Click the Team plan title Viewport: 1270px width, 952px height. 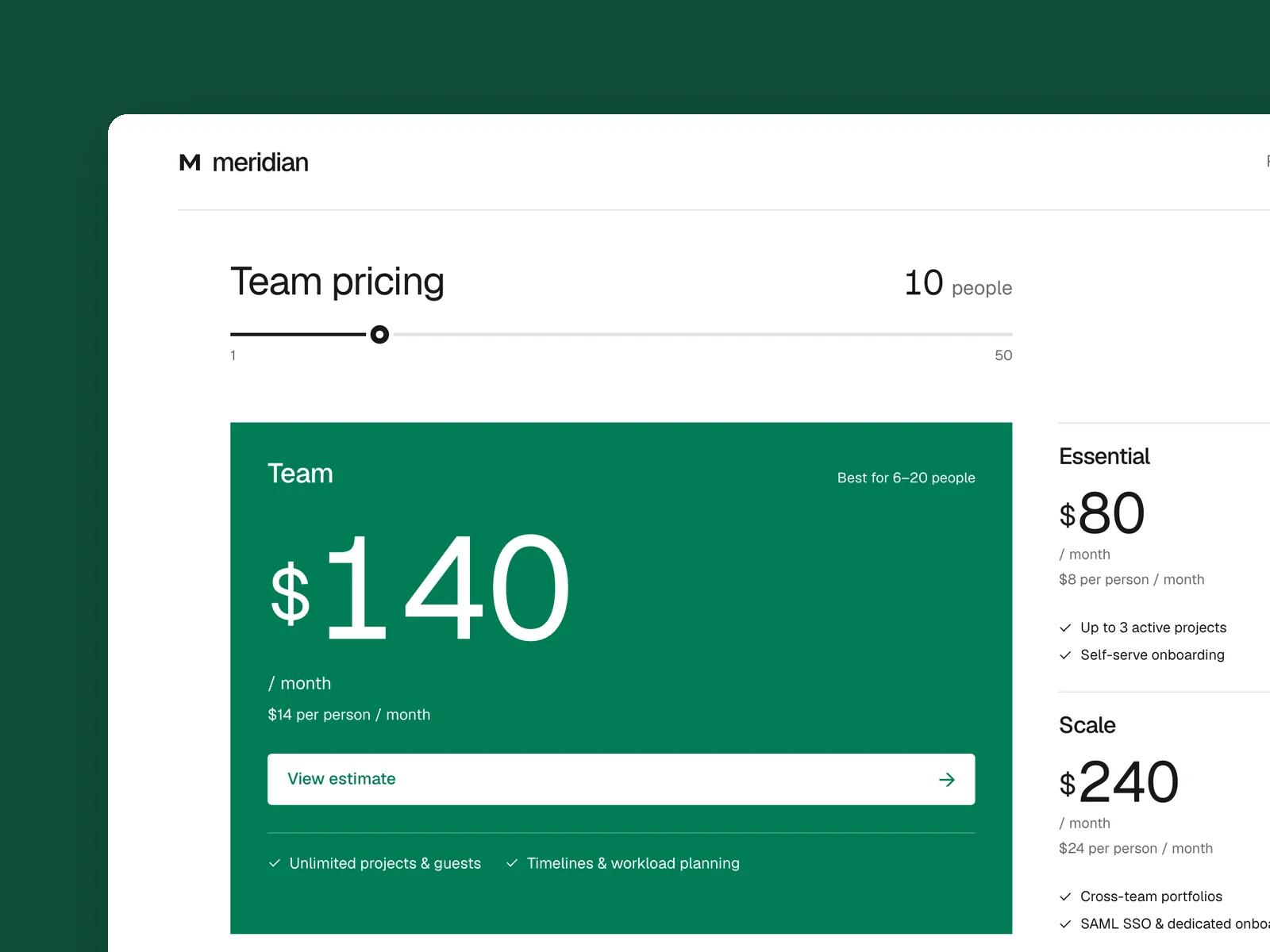click(300, 474)
